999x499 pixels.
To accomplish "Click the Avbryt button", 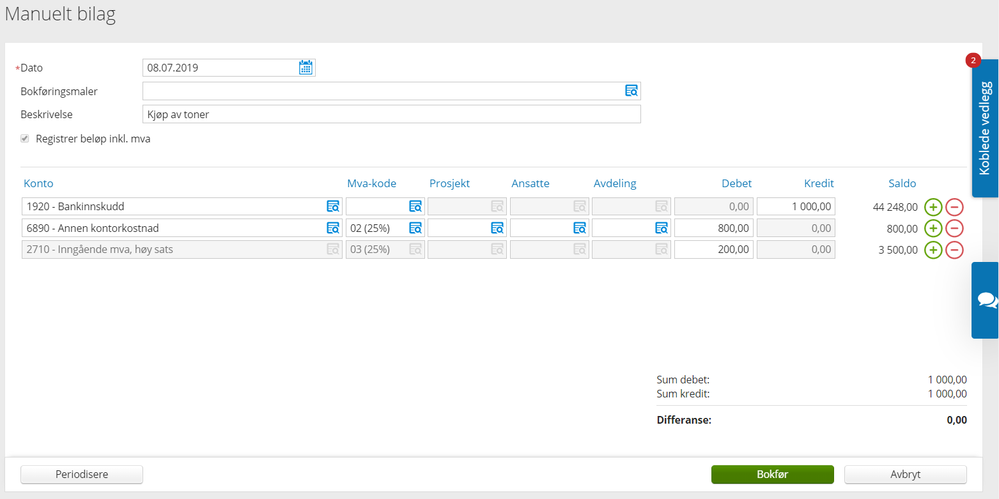I will pyautogui.click(x=905, y=474).
